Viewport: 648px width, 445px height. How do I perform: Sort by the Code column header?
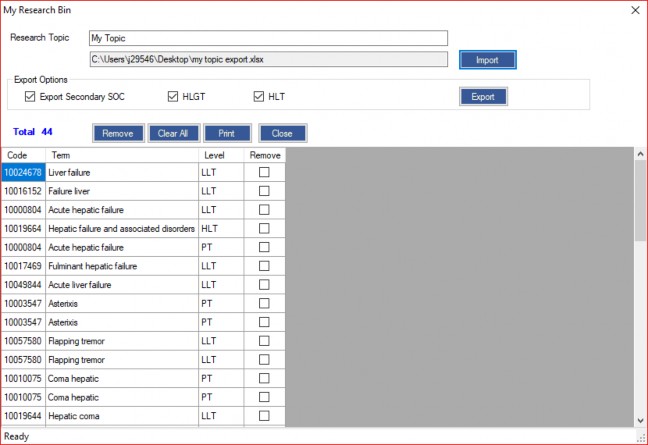coord(23,155)
